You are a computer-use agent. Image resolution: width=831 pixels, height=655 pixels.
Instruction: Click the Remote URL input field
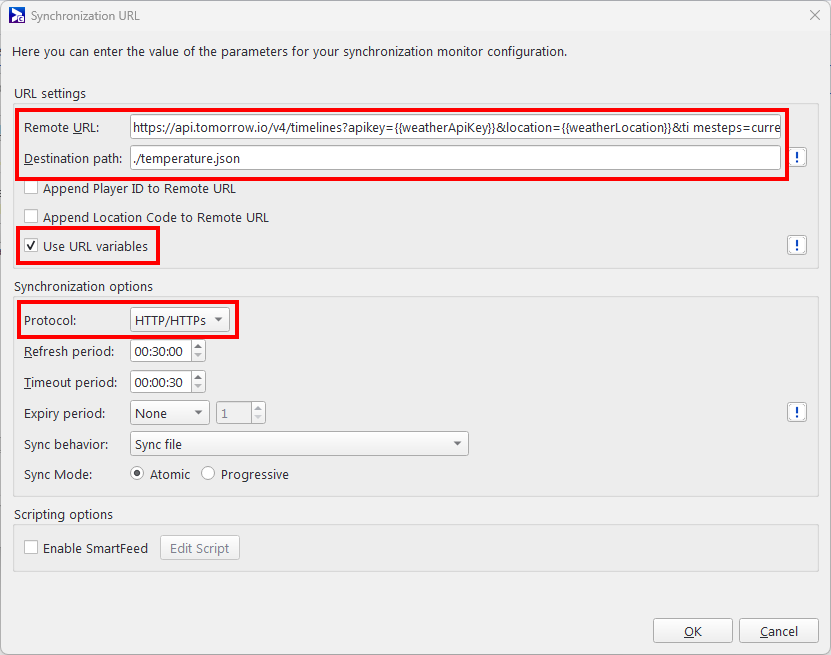click(x=455, y=128)
